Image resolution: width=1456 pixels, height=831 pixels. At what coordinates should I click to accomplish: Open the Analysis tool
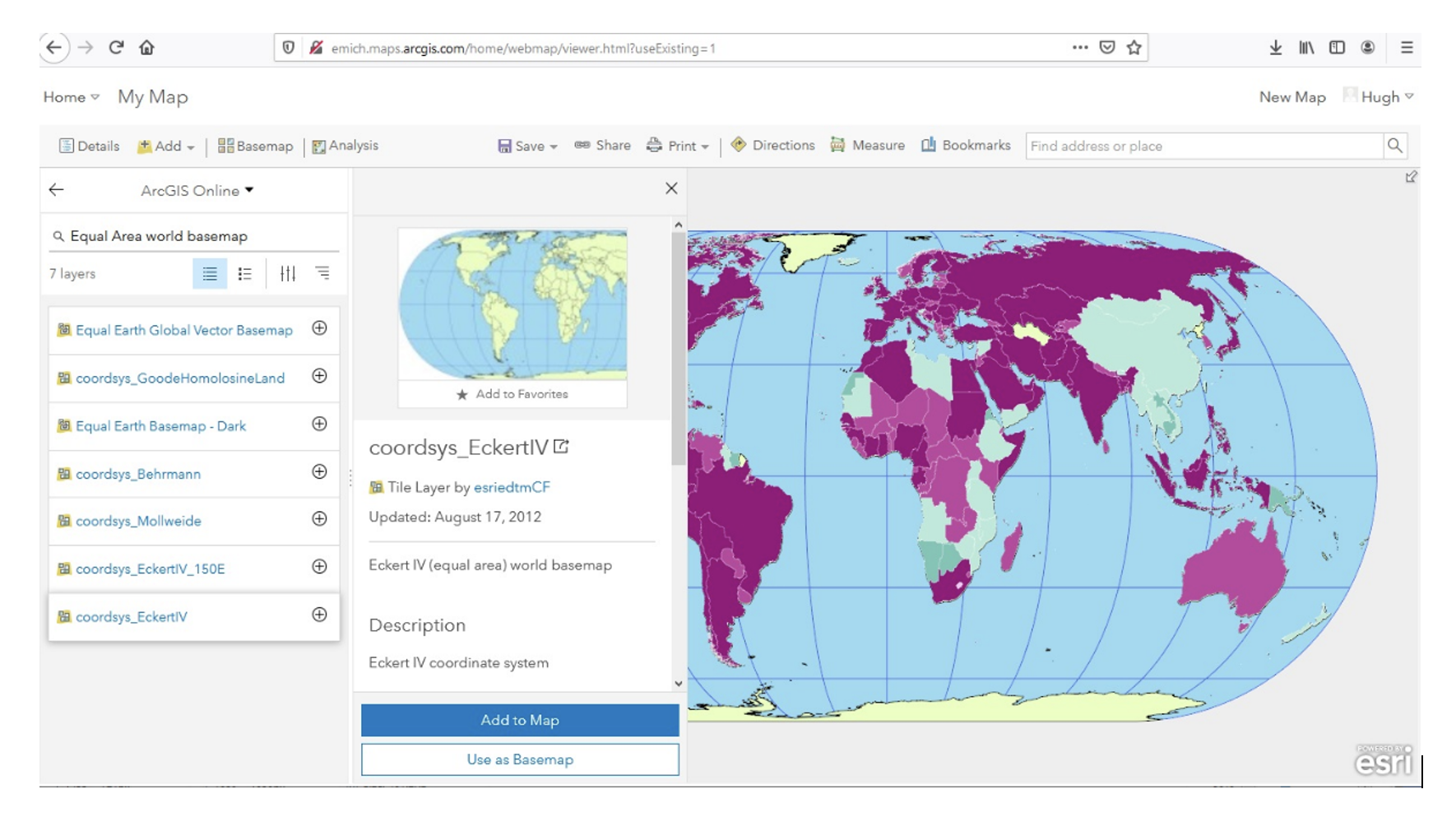pyautogui.click(x=345, y=146)
